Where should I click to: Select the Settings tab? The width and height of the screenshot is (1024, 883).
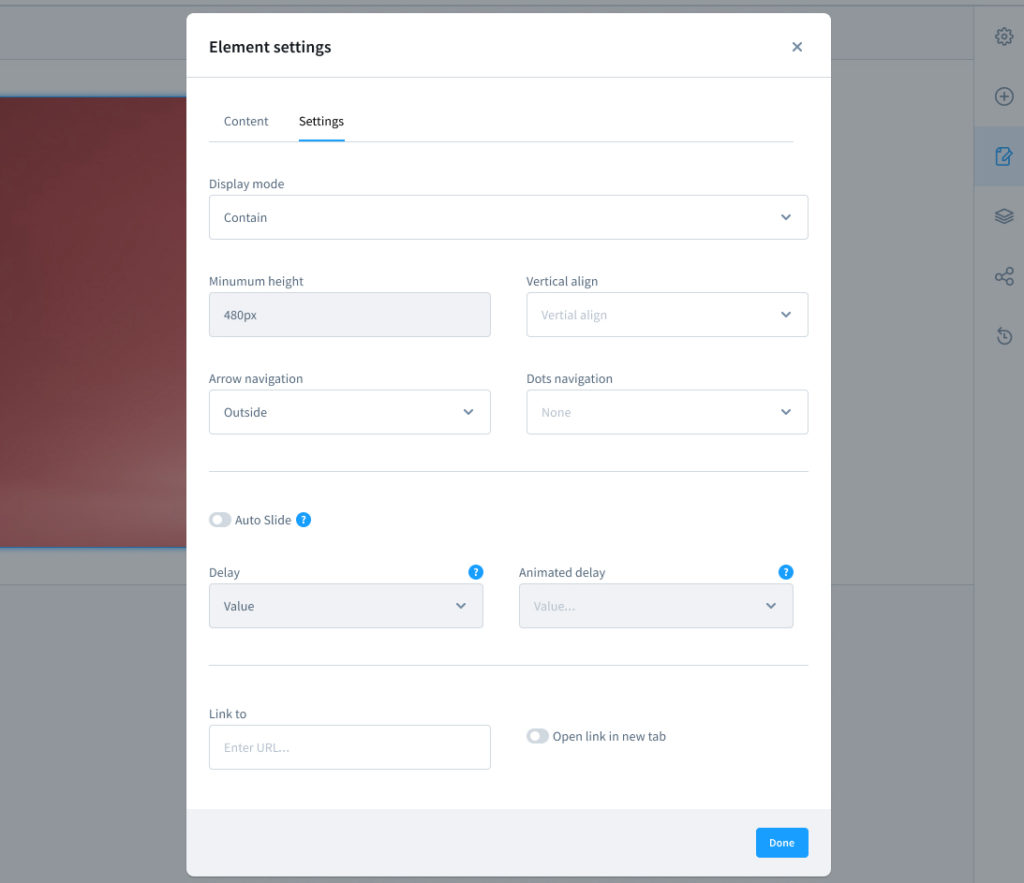pos(321,120)
